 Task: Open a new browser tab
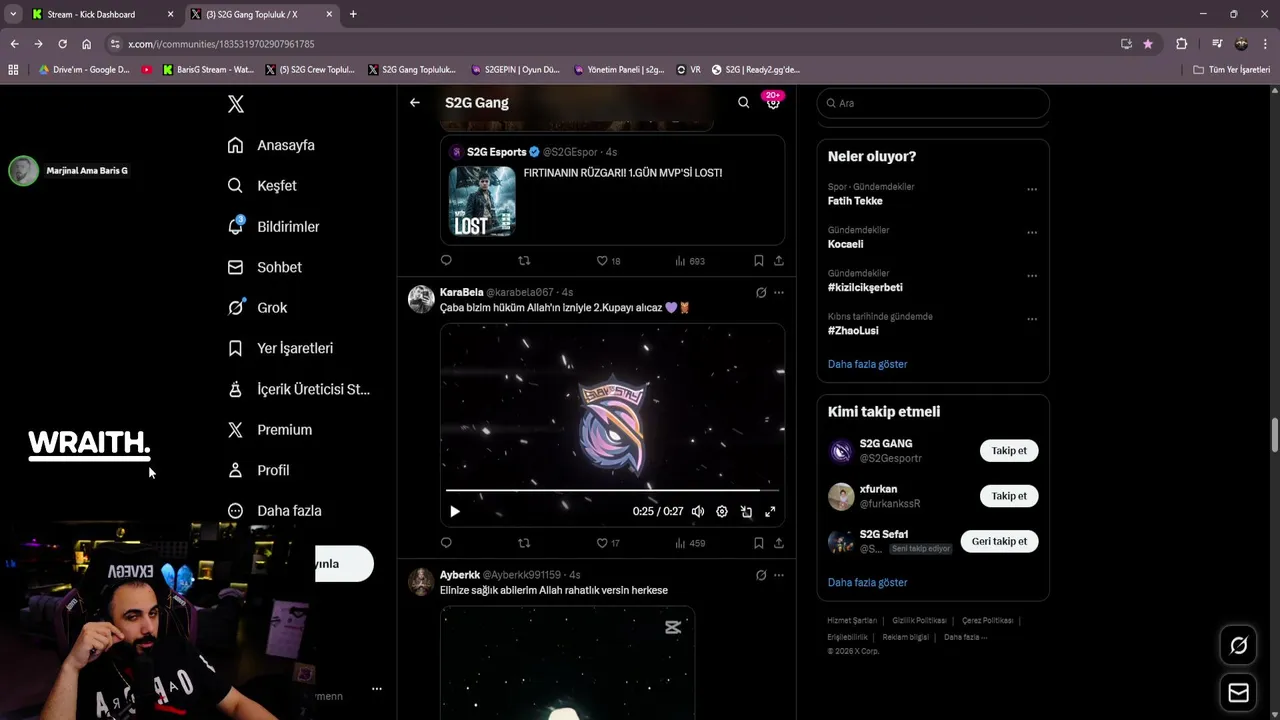coord(353,14)
